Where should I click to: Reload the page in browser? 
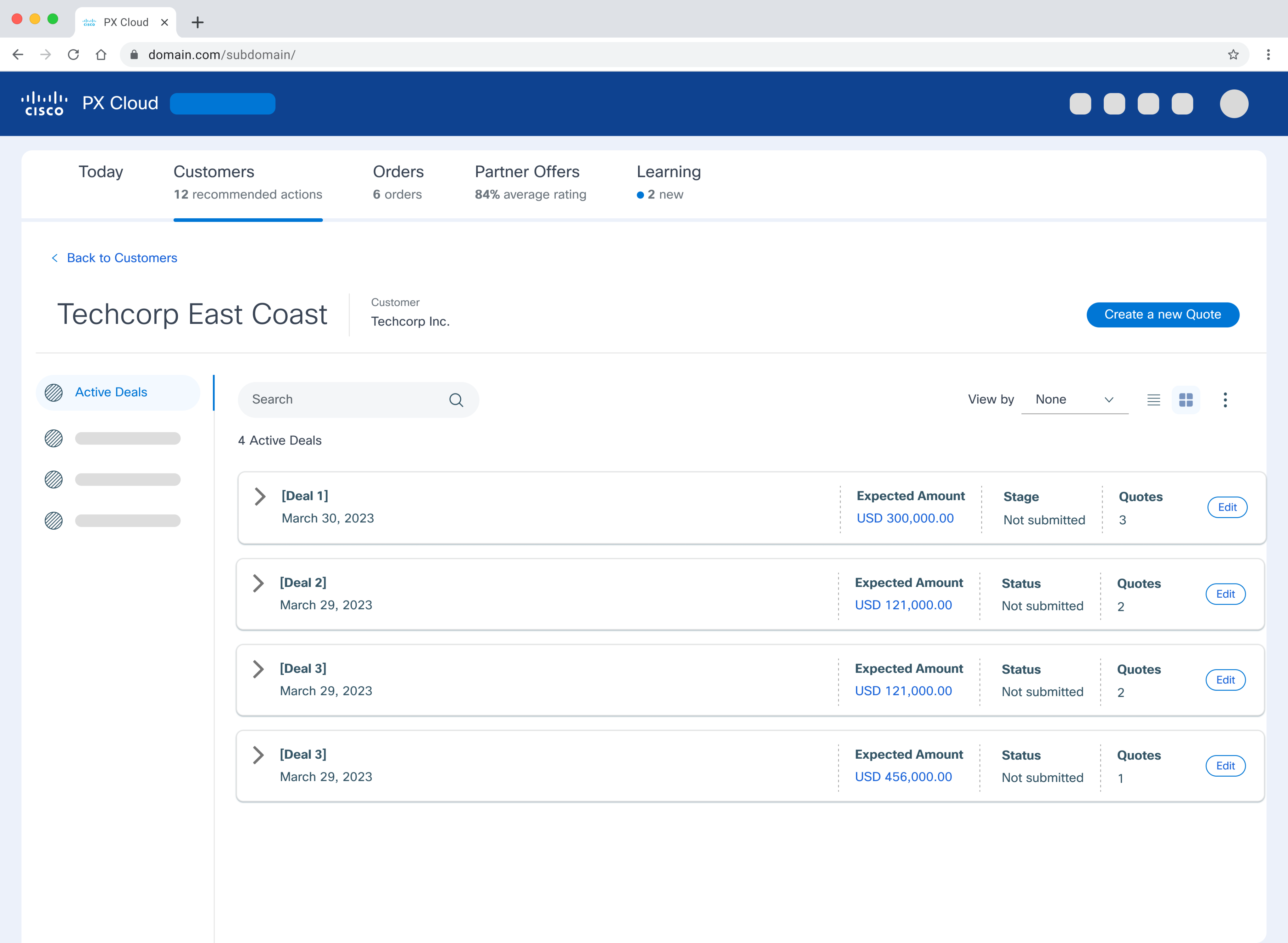tap(73, 55)
